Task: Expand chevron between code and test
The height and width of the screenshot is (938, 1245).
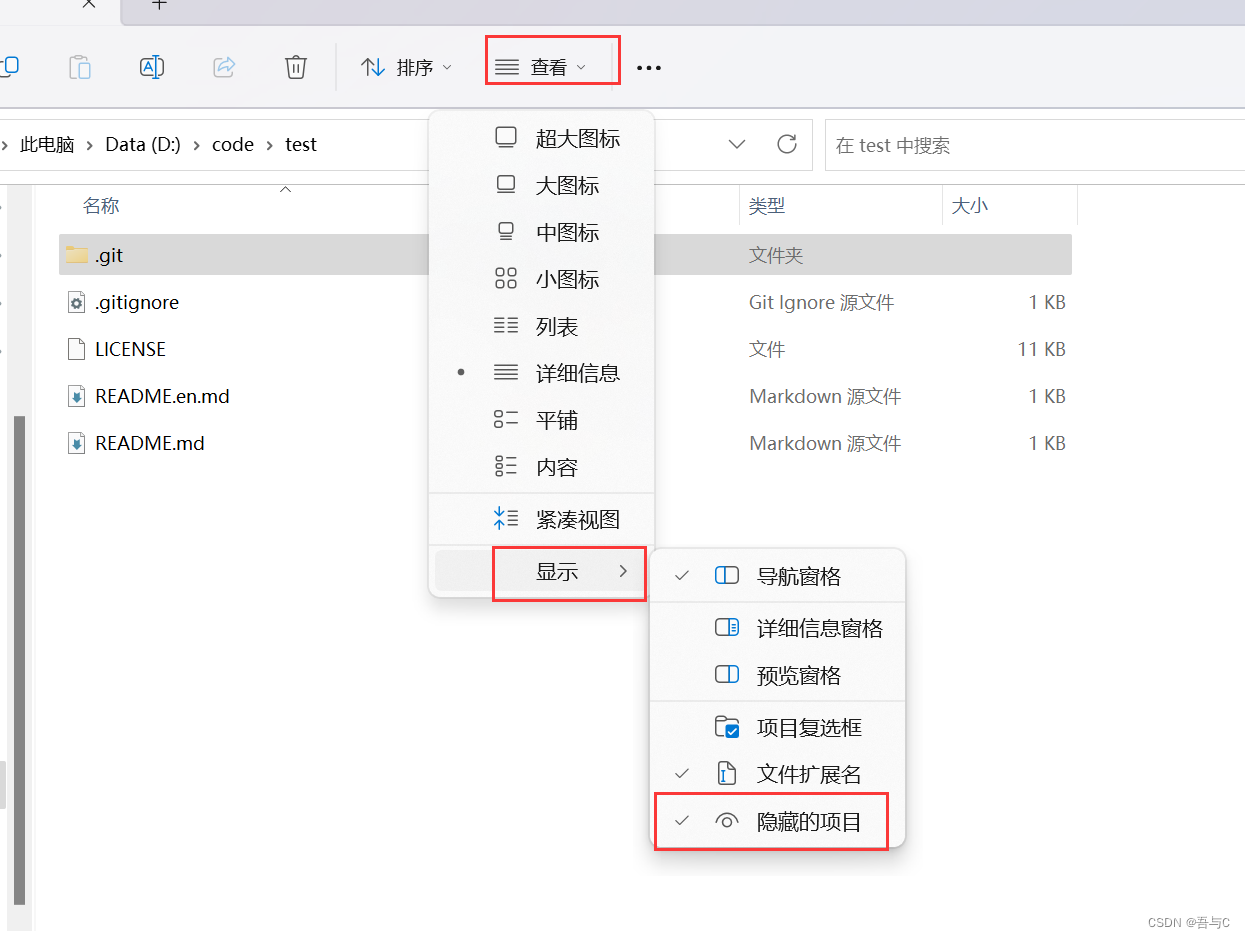Action: pyautogui.click(x=269, y=144)
